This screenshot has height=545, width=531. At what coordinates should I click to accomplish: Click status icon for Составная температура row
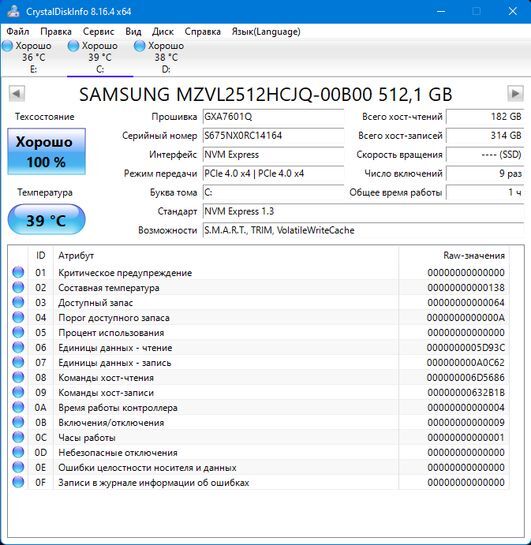pyautogui.click(x=18, y=287)
